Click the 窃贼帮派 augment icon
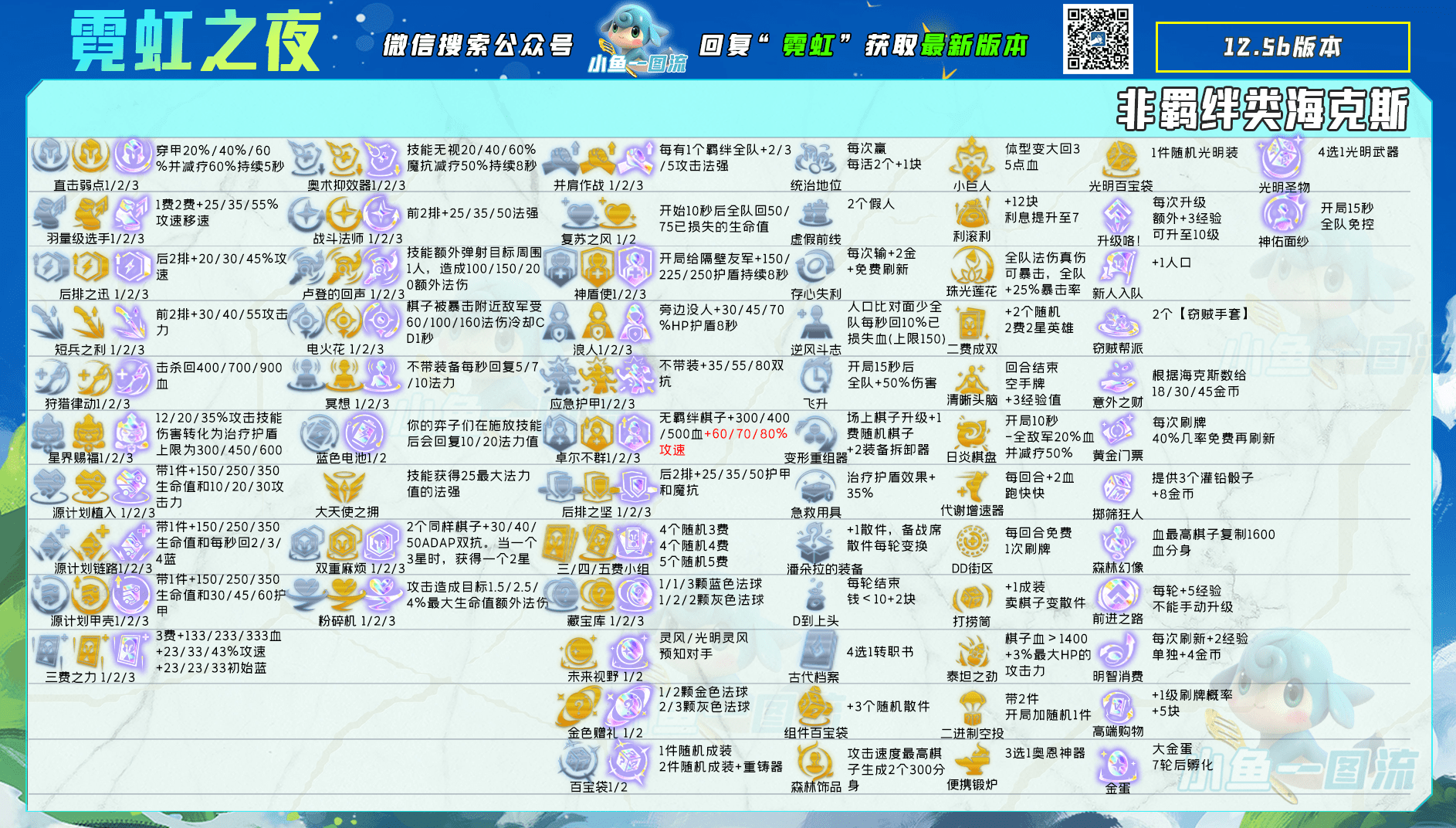Screen dimensions: 1456x828 (1117, 324)
